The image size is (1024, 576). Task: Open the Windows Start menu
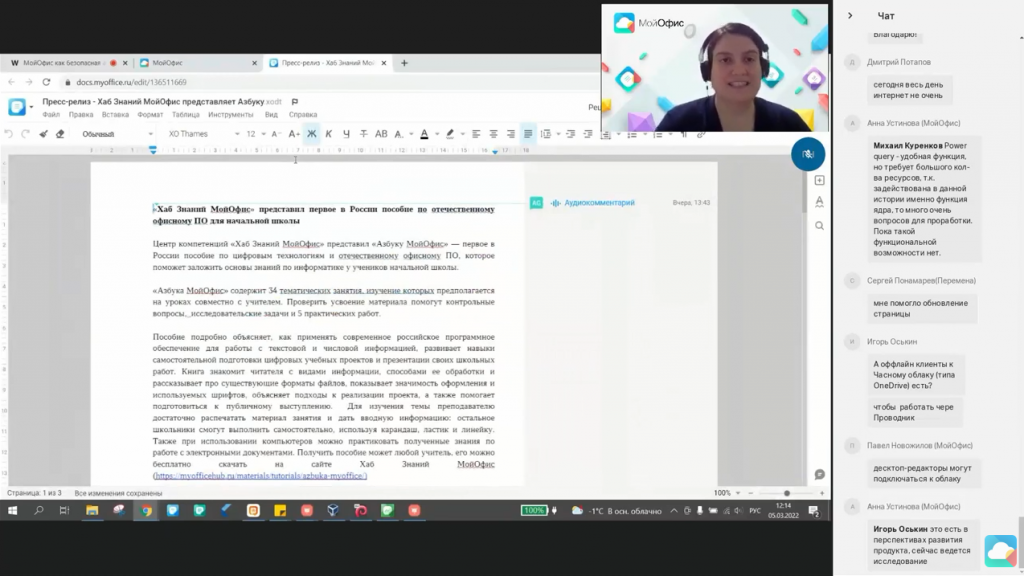point(12,511)
